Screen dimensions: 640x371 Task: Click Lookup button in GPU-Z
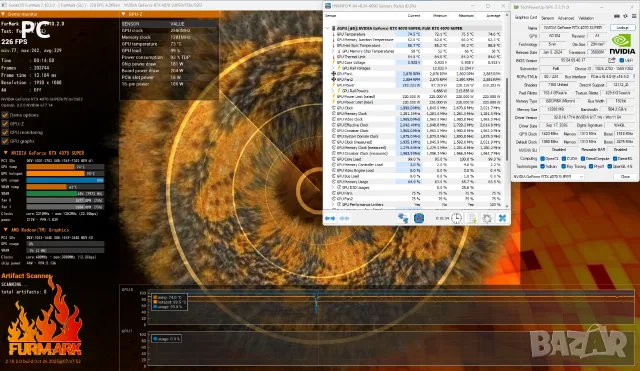coord(622,27)
